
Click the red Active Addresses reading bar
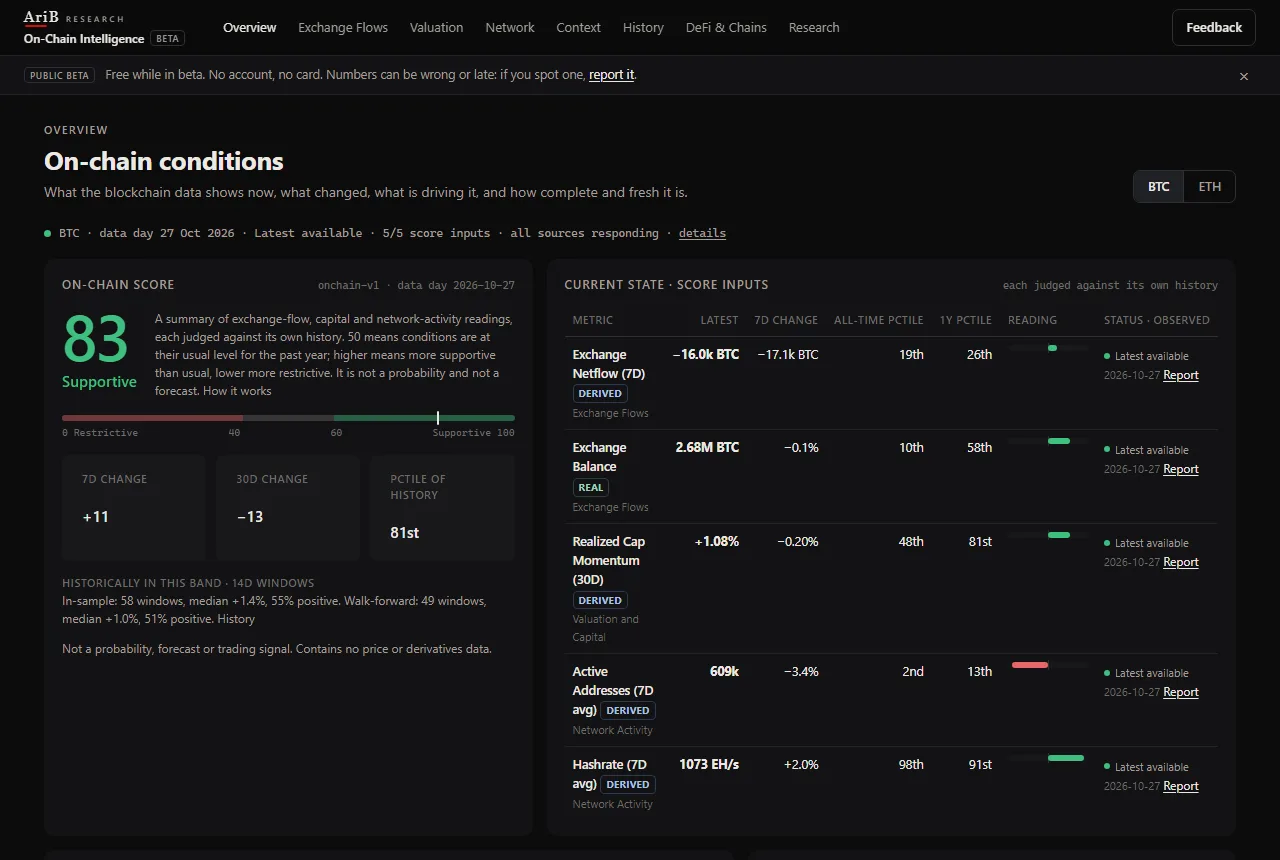point(1030,665)
